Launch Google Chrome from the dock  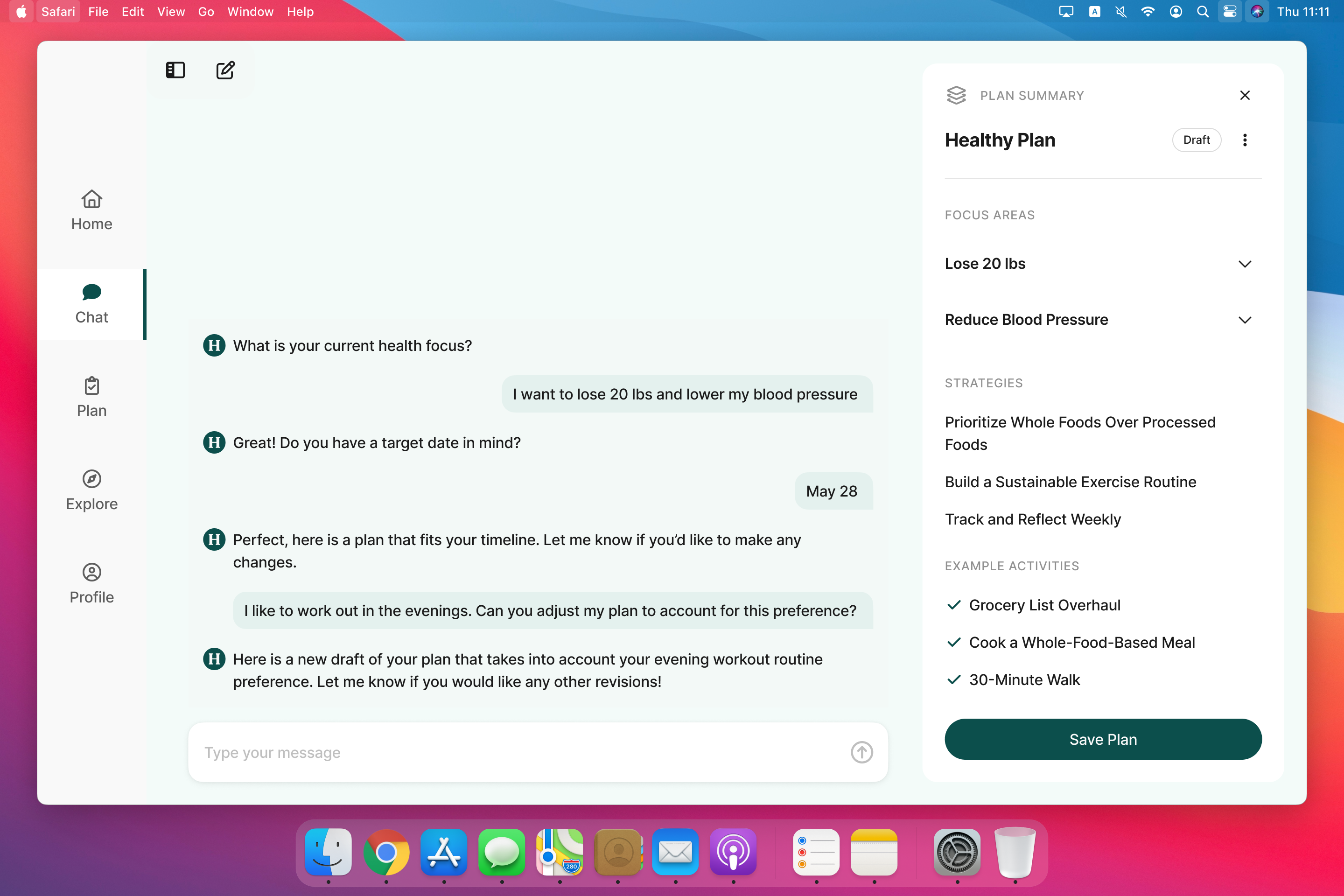[x=386, y=852]
